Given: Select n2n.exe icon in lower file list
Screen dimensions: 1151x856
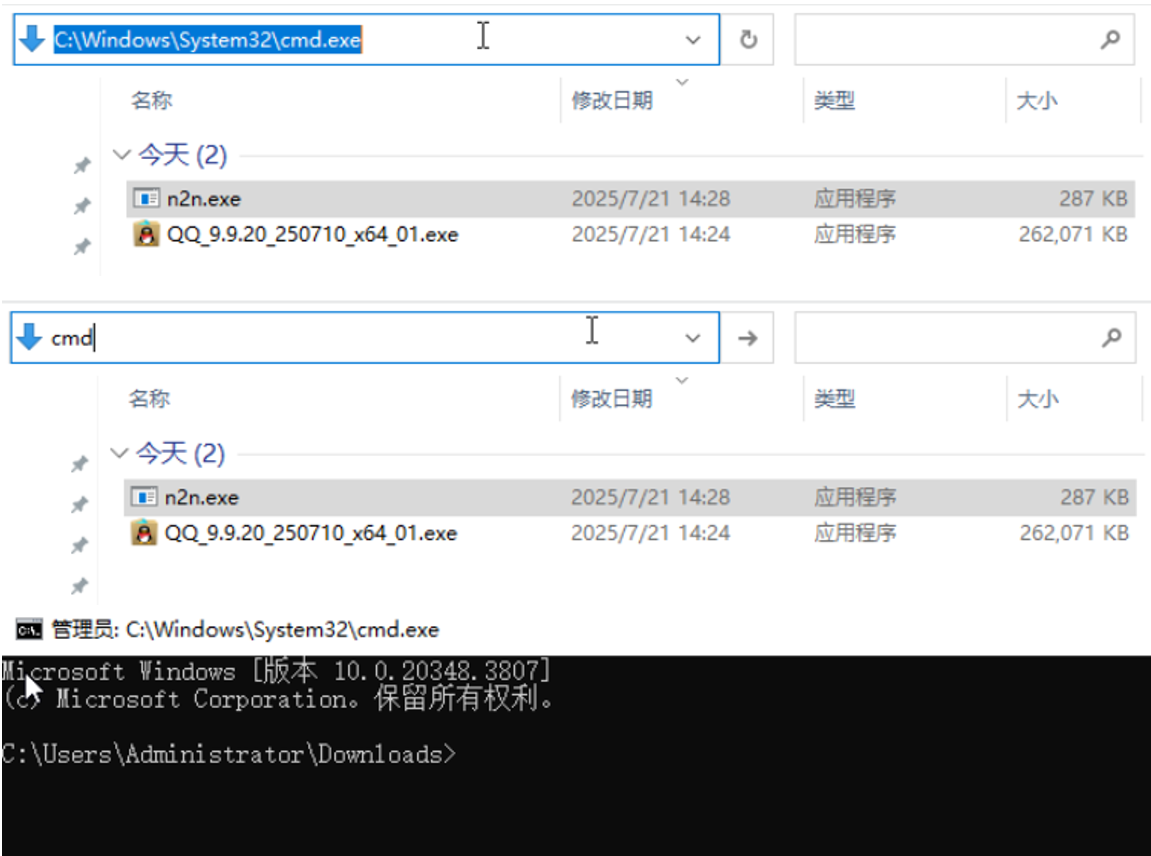Looking at the screenshot, I should point(144,497).
